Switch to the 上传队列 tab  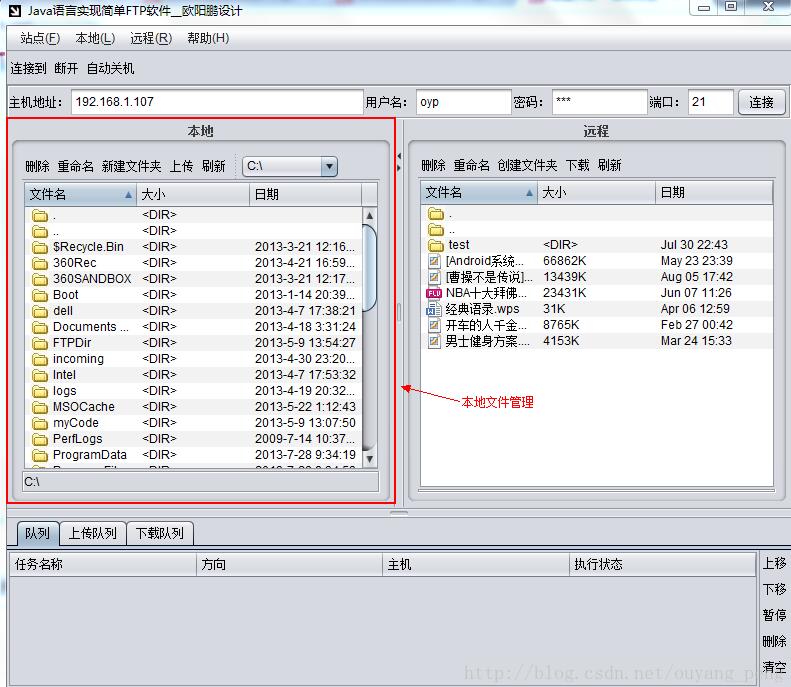click(x=93, y=533)
